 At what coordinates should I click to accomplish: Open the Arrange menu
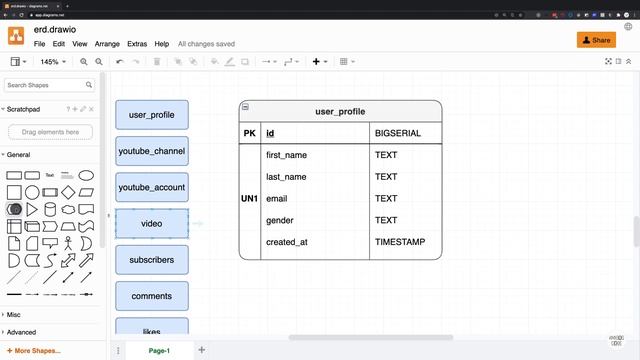tap(107, 44)
